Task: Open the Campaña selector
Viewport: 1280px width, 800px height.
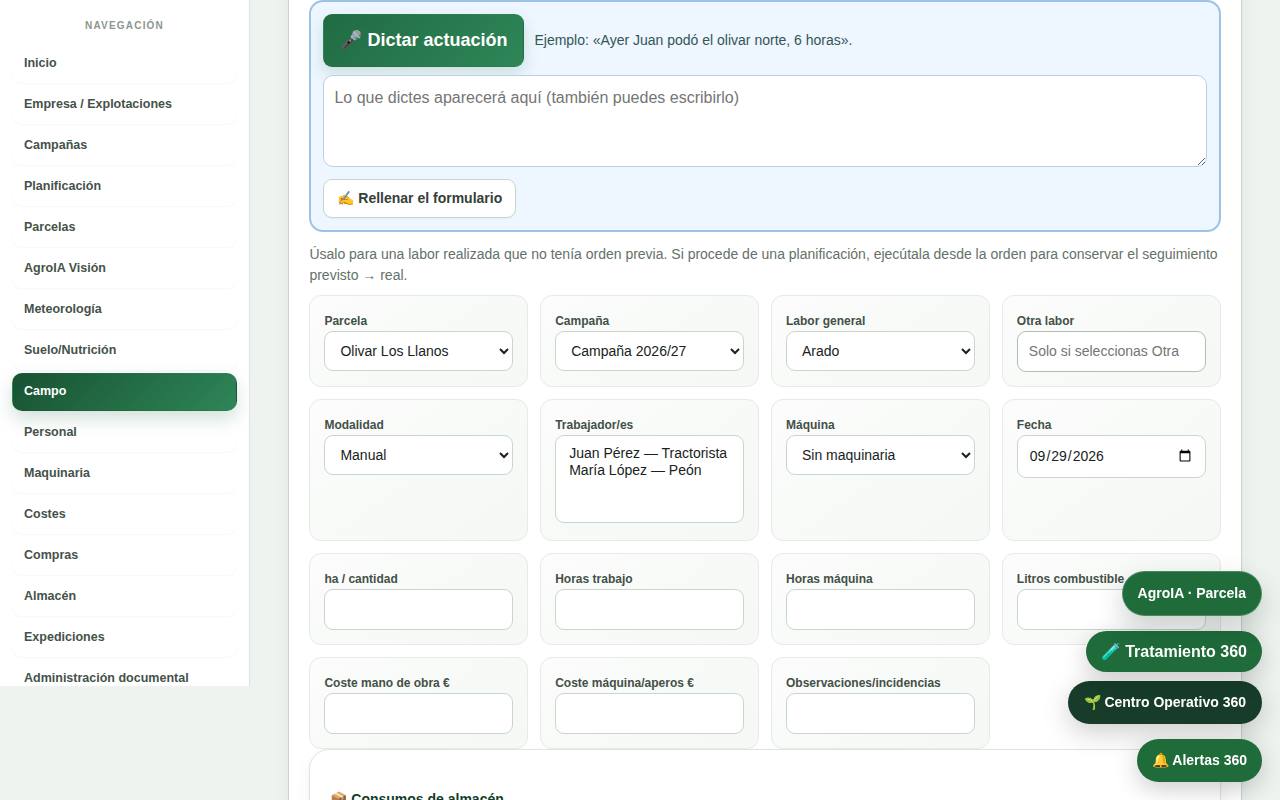Action: [x=649, y=351]
